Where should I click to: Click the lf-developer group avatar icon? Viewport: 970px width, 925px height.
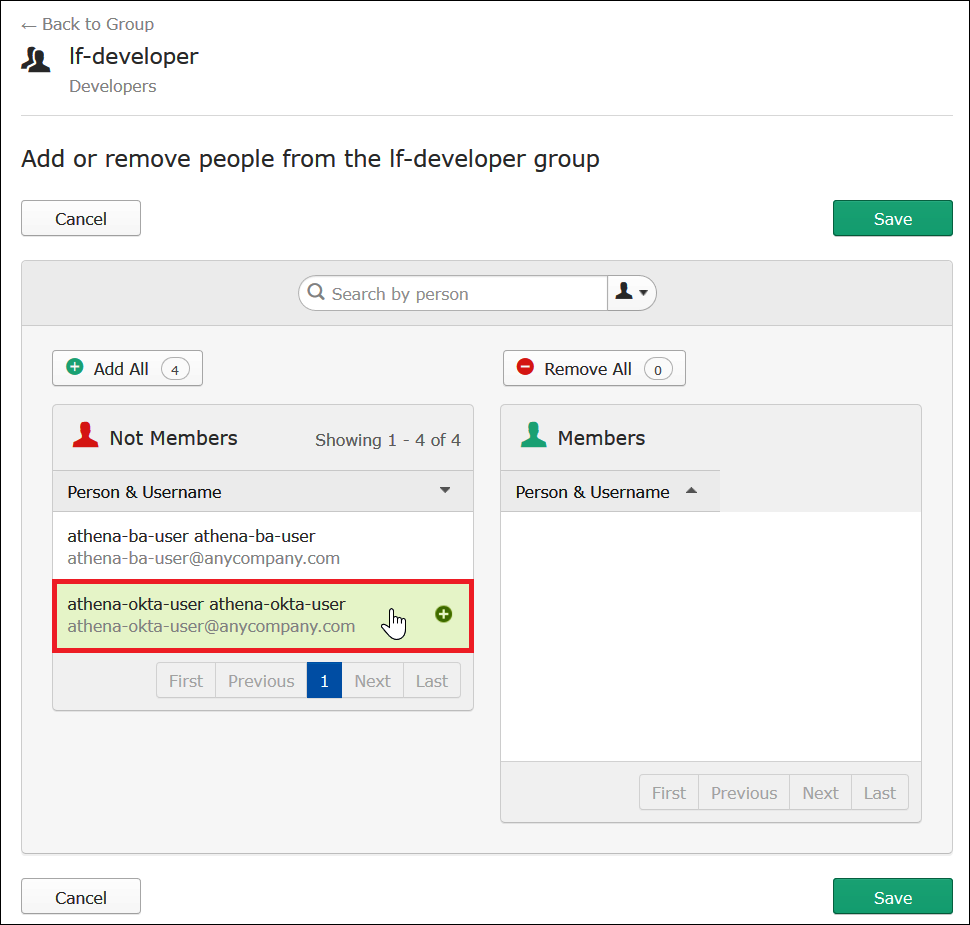point(36,58)
